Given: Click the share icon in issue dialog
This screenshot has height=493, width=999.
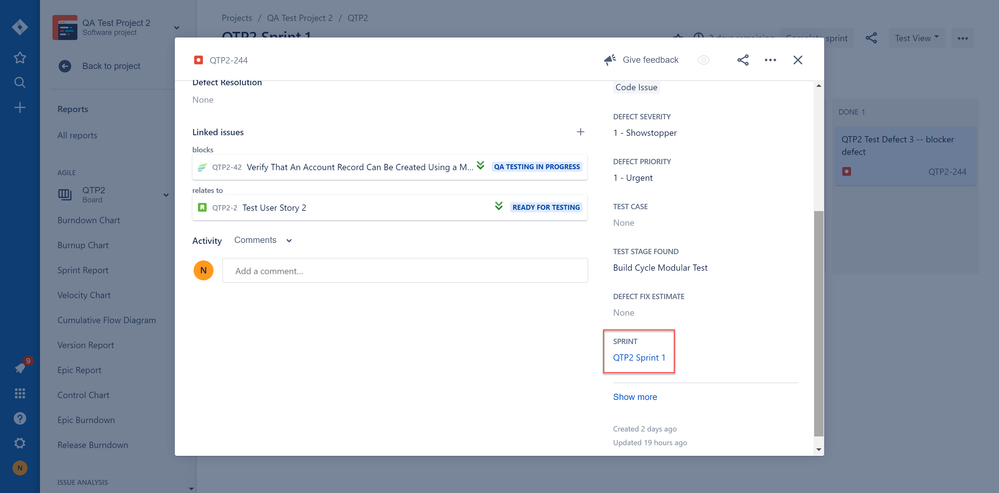Looking at the screenshot, I should [x=742, y=60].
